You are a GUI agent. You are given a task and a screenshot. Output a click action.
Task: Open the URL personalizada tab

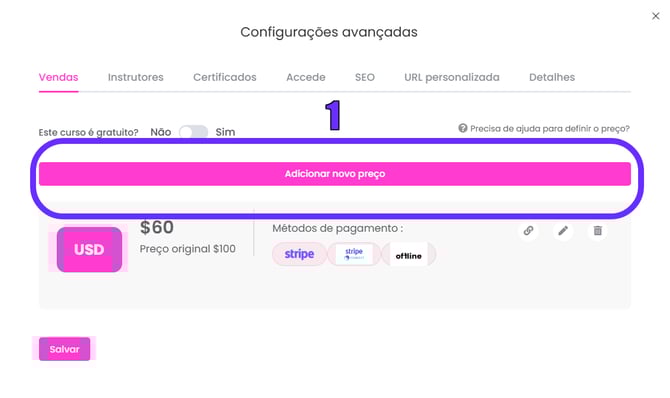[452, 77]
